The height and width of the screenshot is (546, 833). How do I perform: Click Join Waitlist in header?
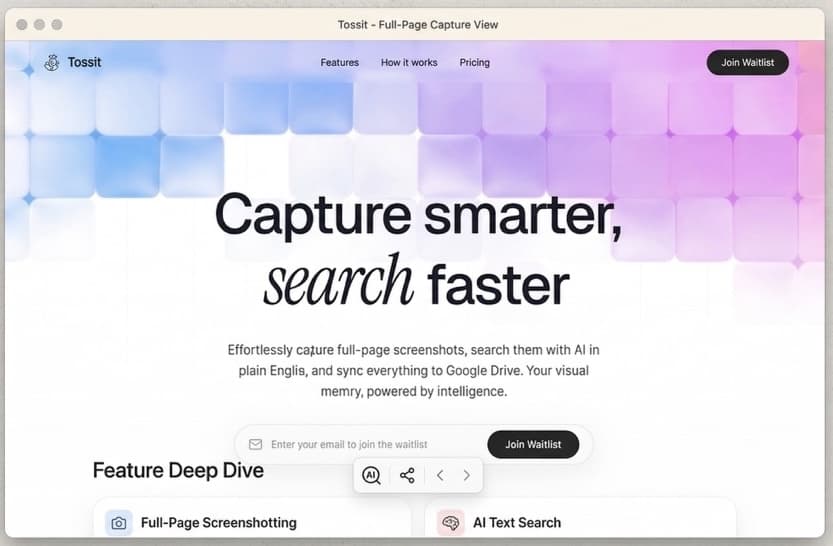[x=747, y=63]
